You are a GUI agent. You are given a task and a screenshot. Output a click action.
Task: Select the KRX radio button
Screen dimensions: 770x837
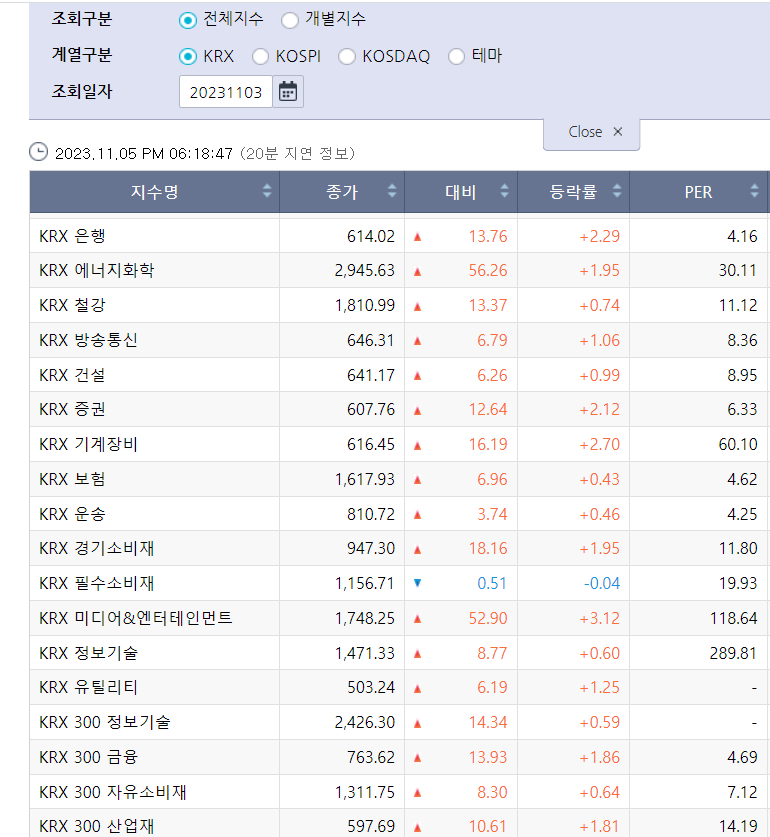point(187,56)
